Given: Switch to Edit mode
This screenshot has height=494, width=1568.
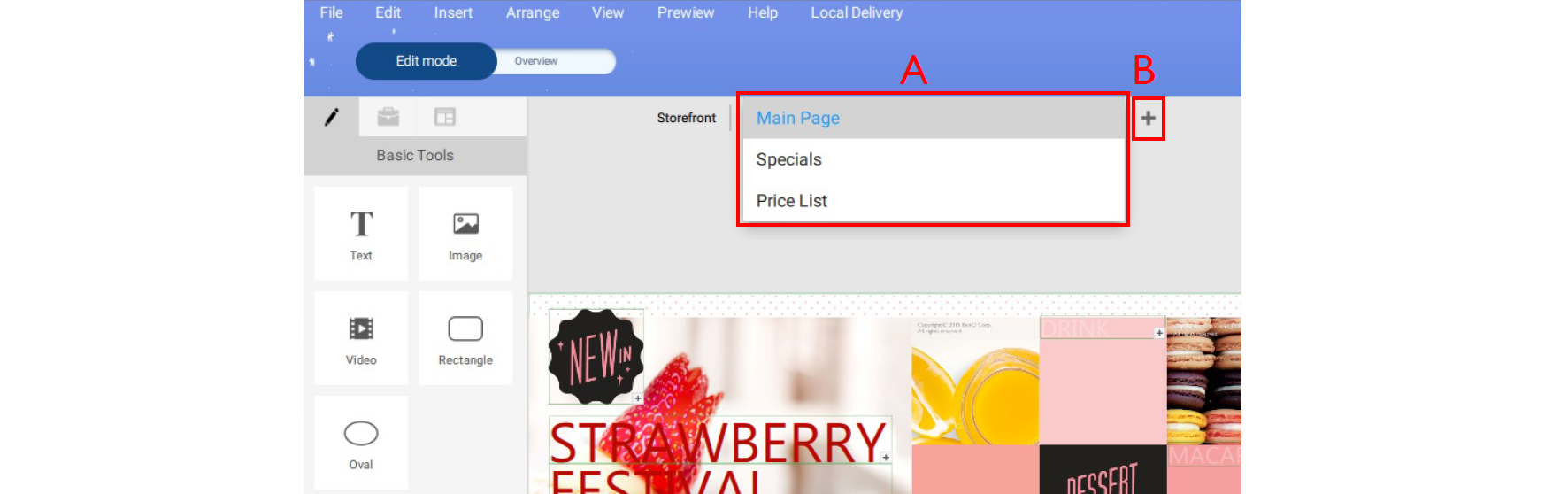Looking at the screenshot, I should click(427, 61).
